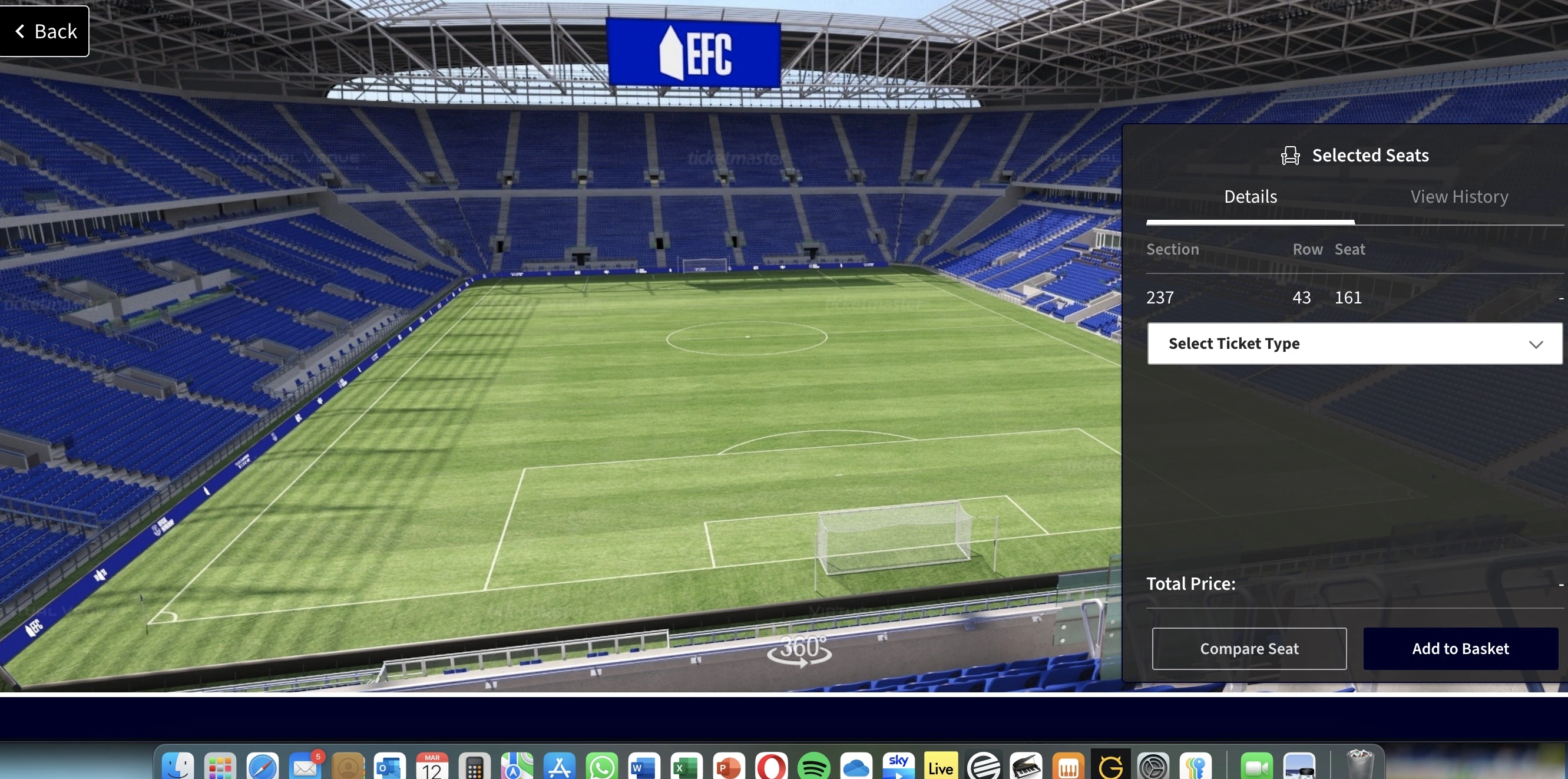The width and height of the screenshot is (1568, 779).
Task: Click the Back button
Action: pos(44,31)
